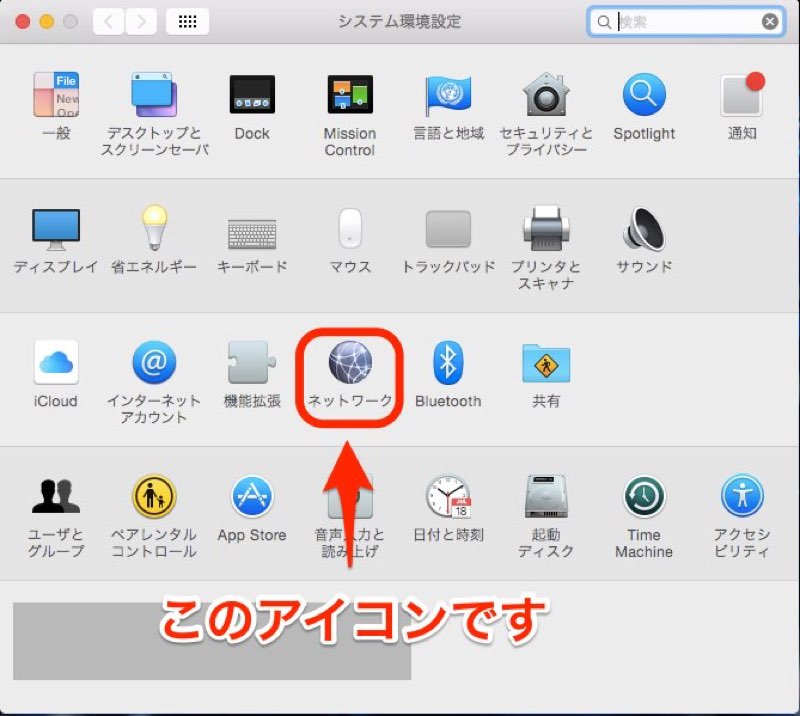
Task: Show all preferences with the grid button
Action: [x=187, y=21]
